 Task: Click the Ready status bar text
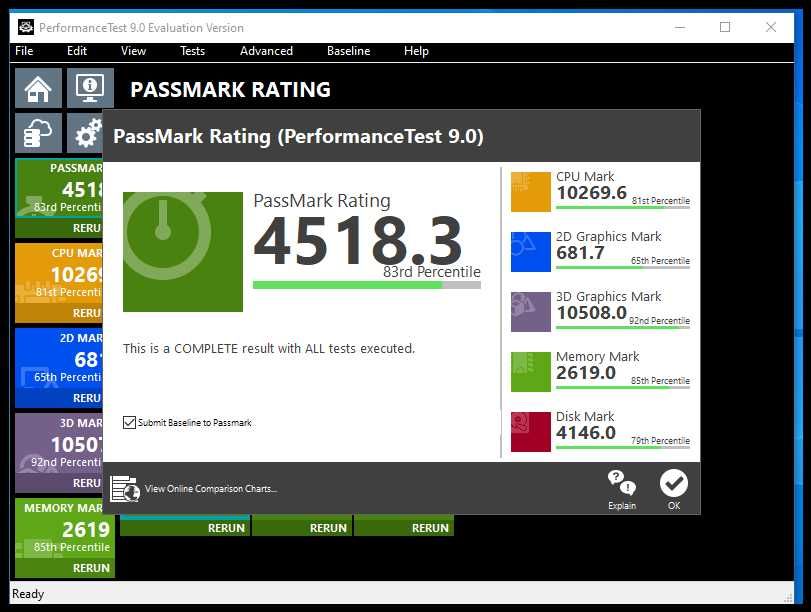[x=28, y=594]
